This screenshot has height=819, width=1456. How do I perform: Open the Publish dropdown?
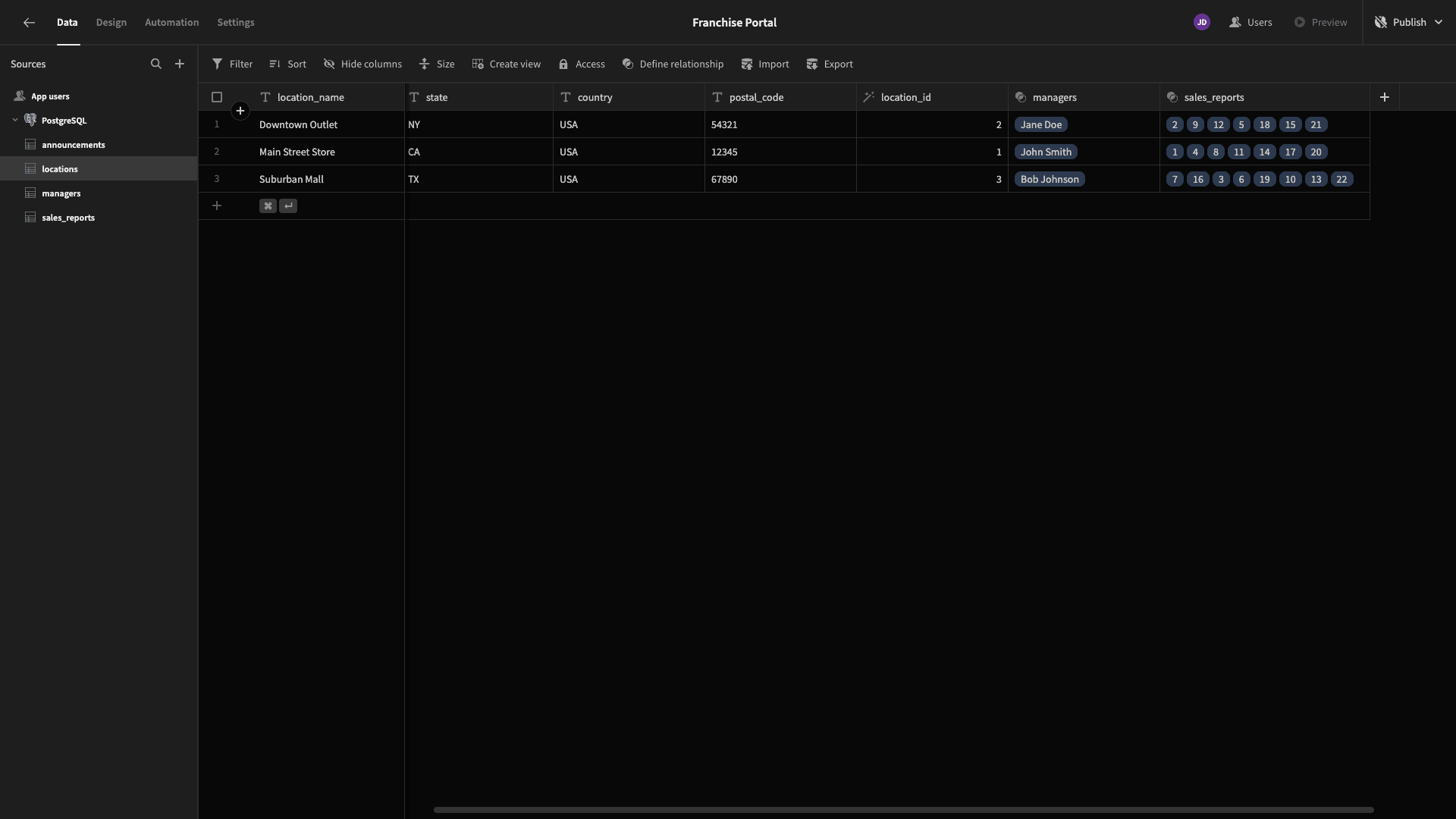coord(1408,23)
